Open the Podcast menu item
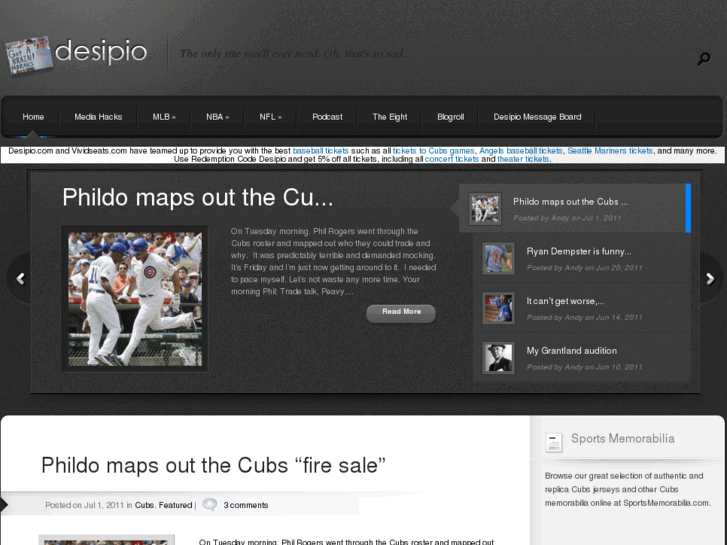This screenshot has height=545, width=727. click(x=327, y=117)
